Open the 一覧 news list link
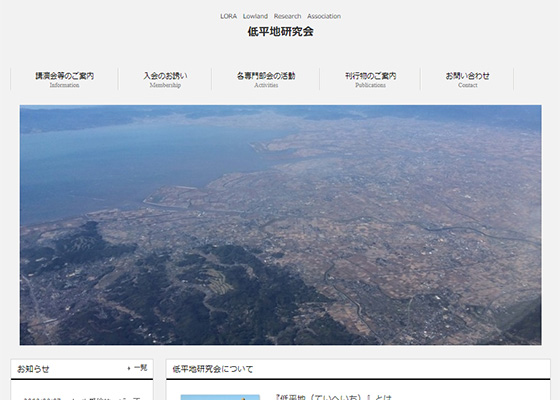 pos(140,368)
